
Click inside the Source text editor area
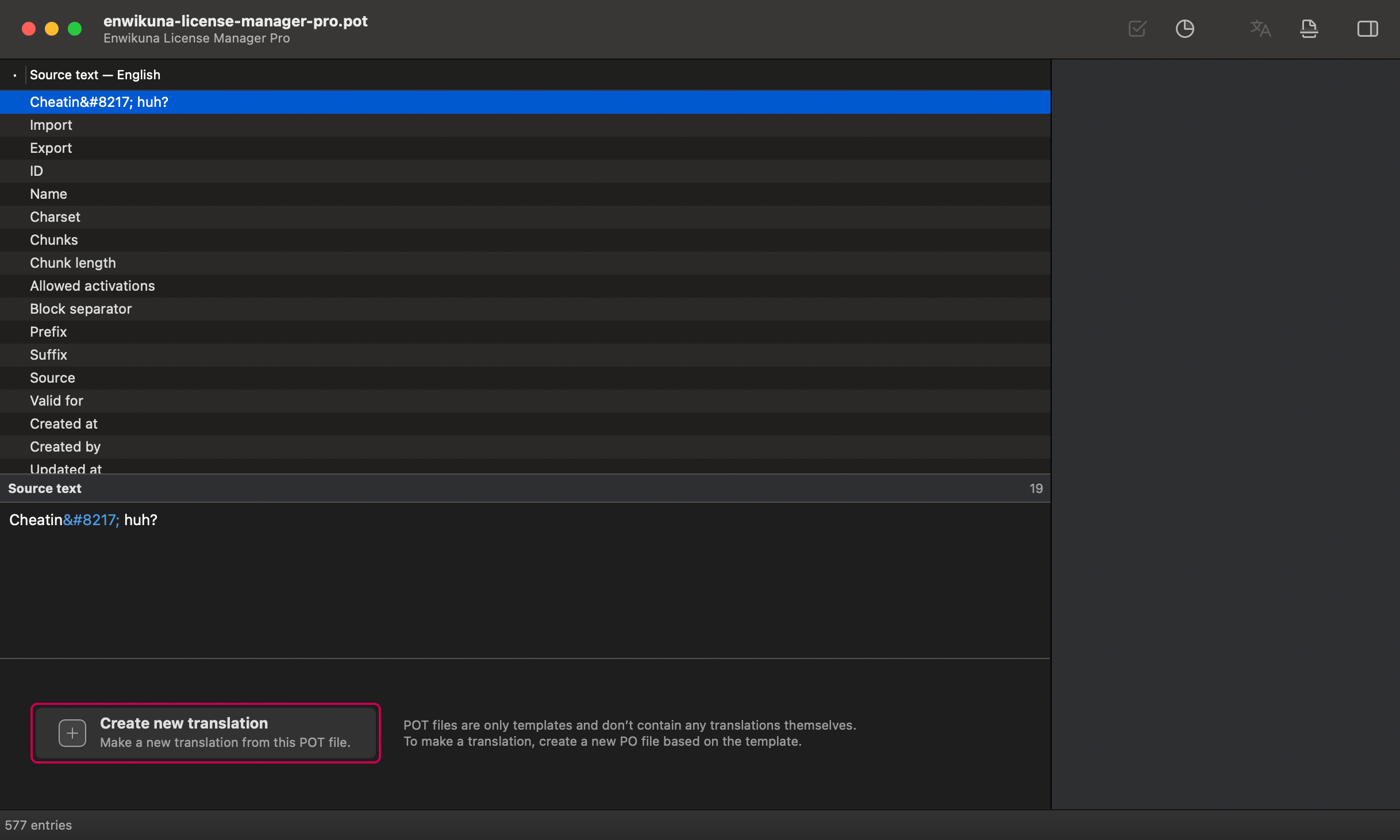[525, 580]
